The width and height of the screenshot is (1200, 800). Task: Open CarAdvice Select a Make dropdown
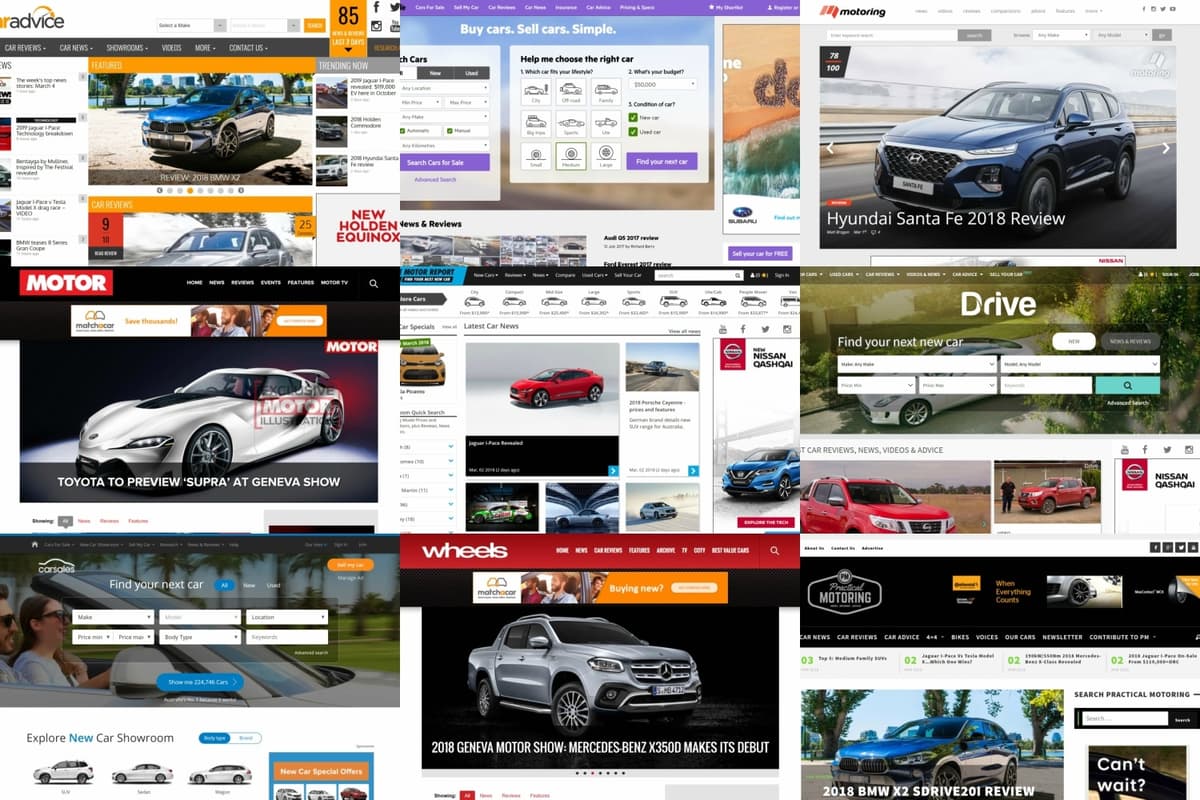click(x=191, y=25)
